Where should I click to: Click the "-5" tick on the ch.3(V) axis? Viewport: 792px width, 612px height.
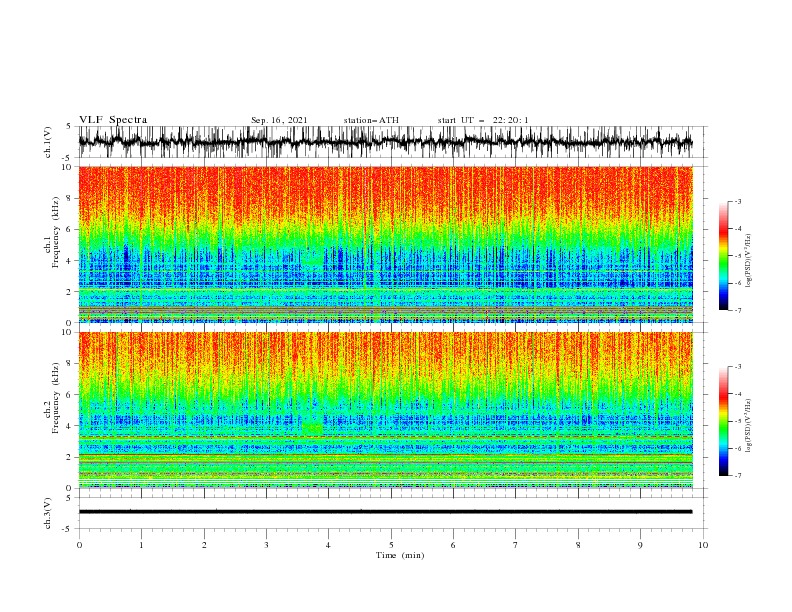coord(68,529)
